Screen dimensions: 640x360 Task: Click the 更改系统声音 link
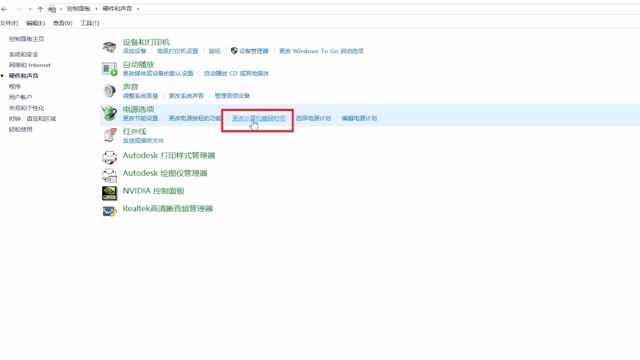click(186, 96)
